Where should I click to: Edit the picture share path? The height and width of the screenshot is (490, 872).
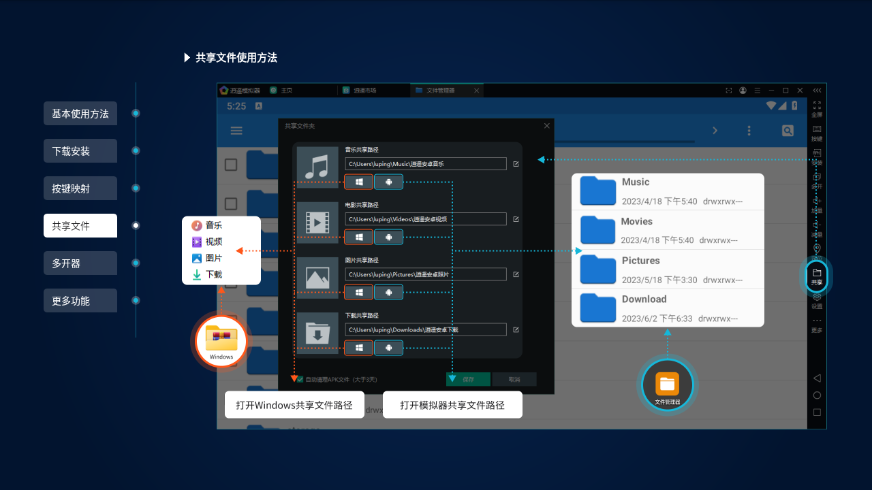(516, 274)
